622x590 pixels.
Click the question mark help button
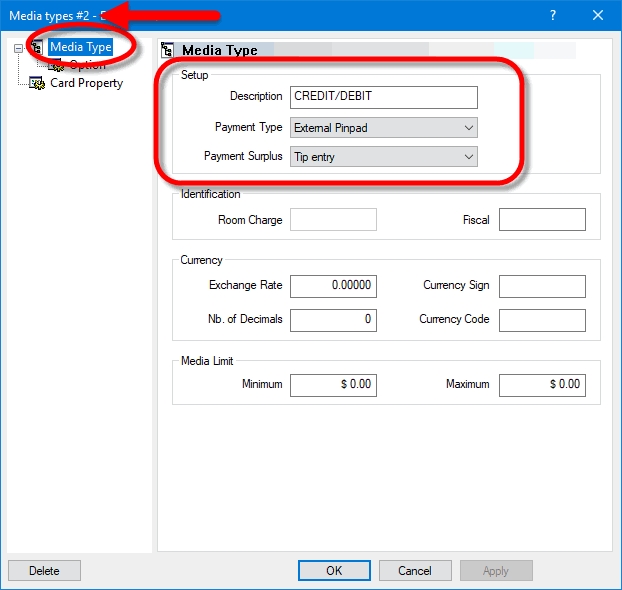point(553,15)
